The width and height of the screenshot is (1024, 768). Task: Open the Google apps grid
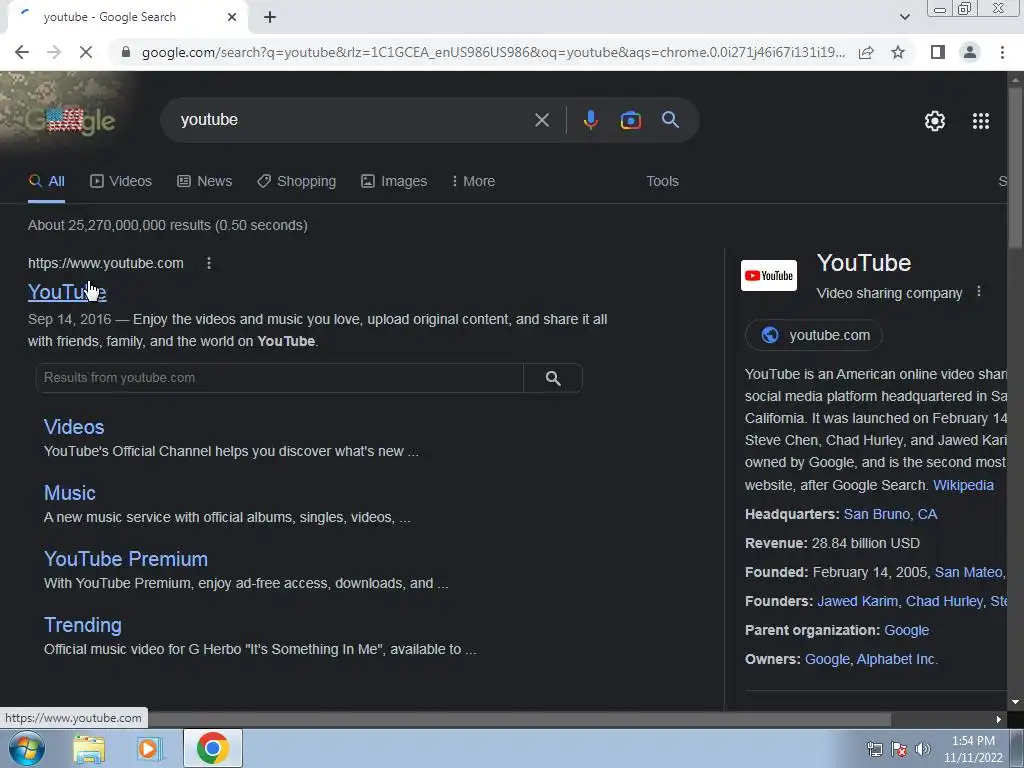[x=980, y=121]
